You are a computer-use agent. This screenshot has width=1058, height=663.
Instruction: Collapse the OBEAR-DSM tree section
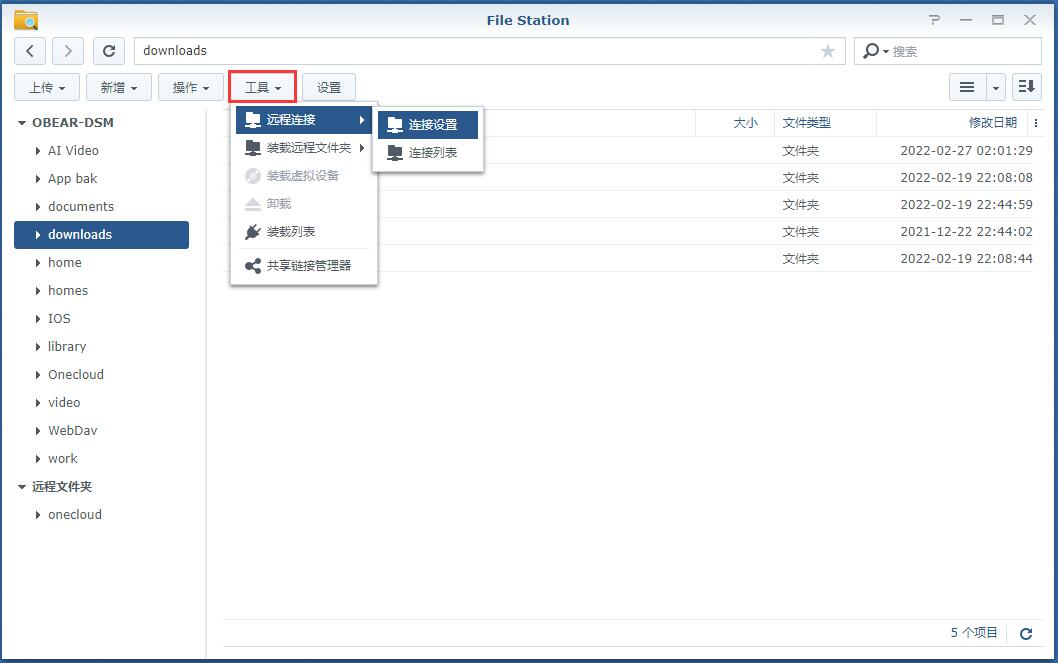coord(21,122)
